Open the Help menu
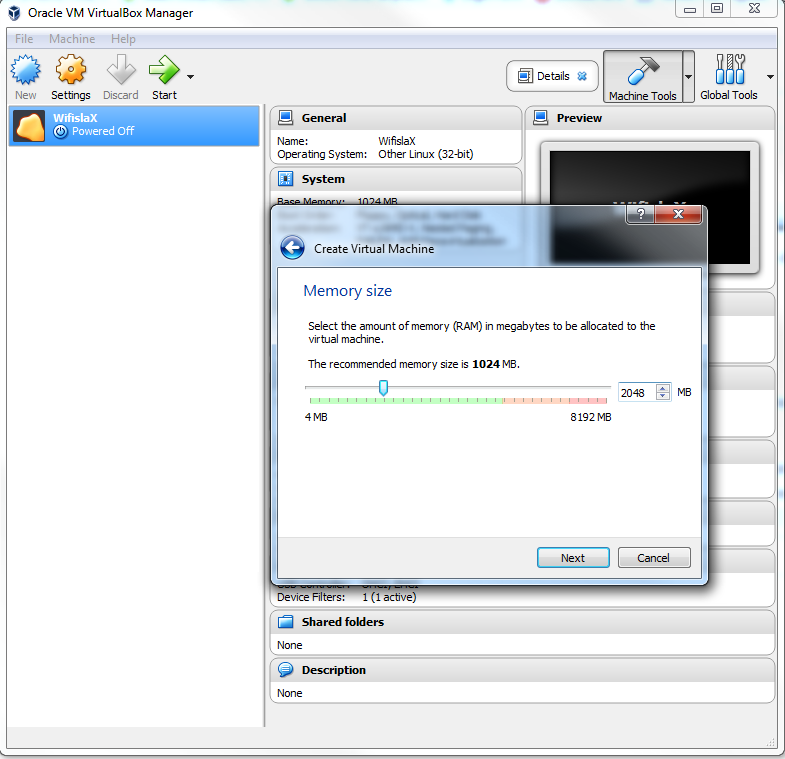 click(x=123, y=39)
